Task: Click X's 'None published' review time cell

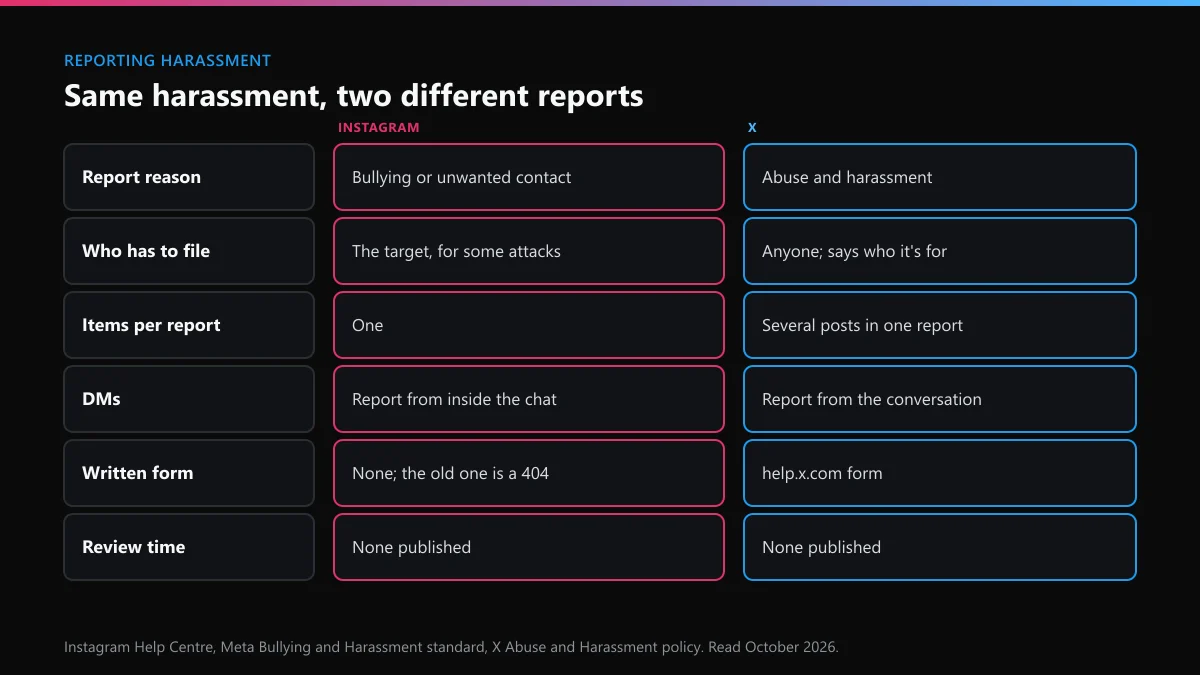Action: [x=940, y=547]
